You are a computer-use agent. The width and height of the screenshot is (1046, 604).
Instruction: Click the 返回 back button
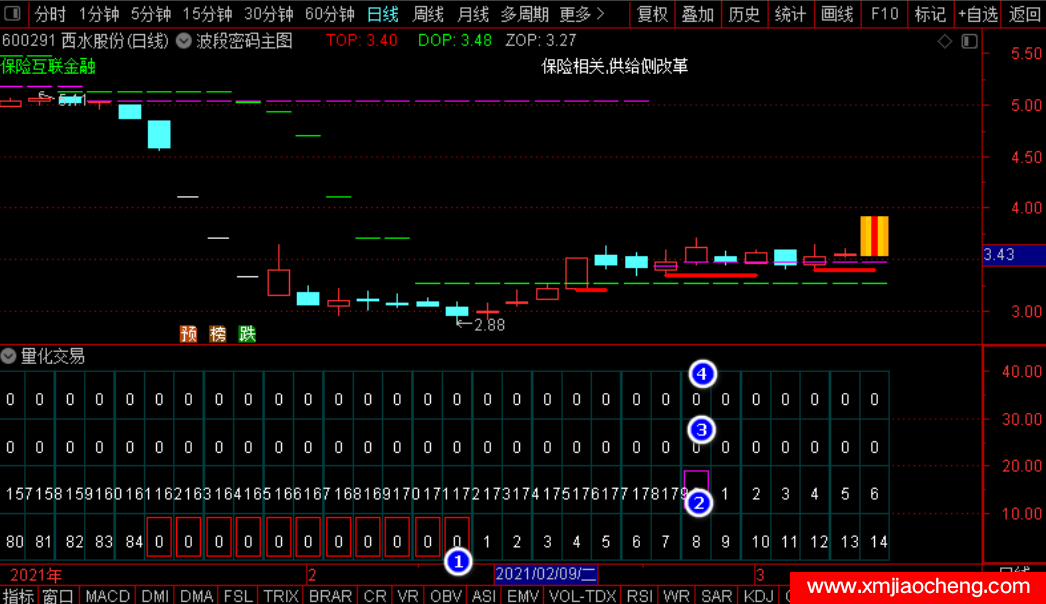tap(1024, 14)
